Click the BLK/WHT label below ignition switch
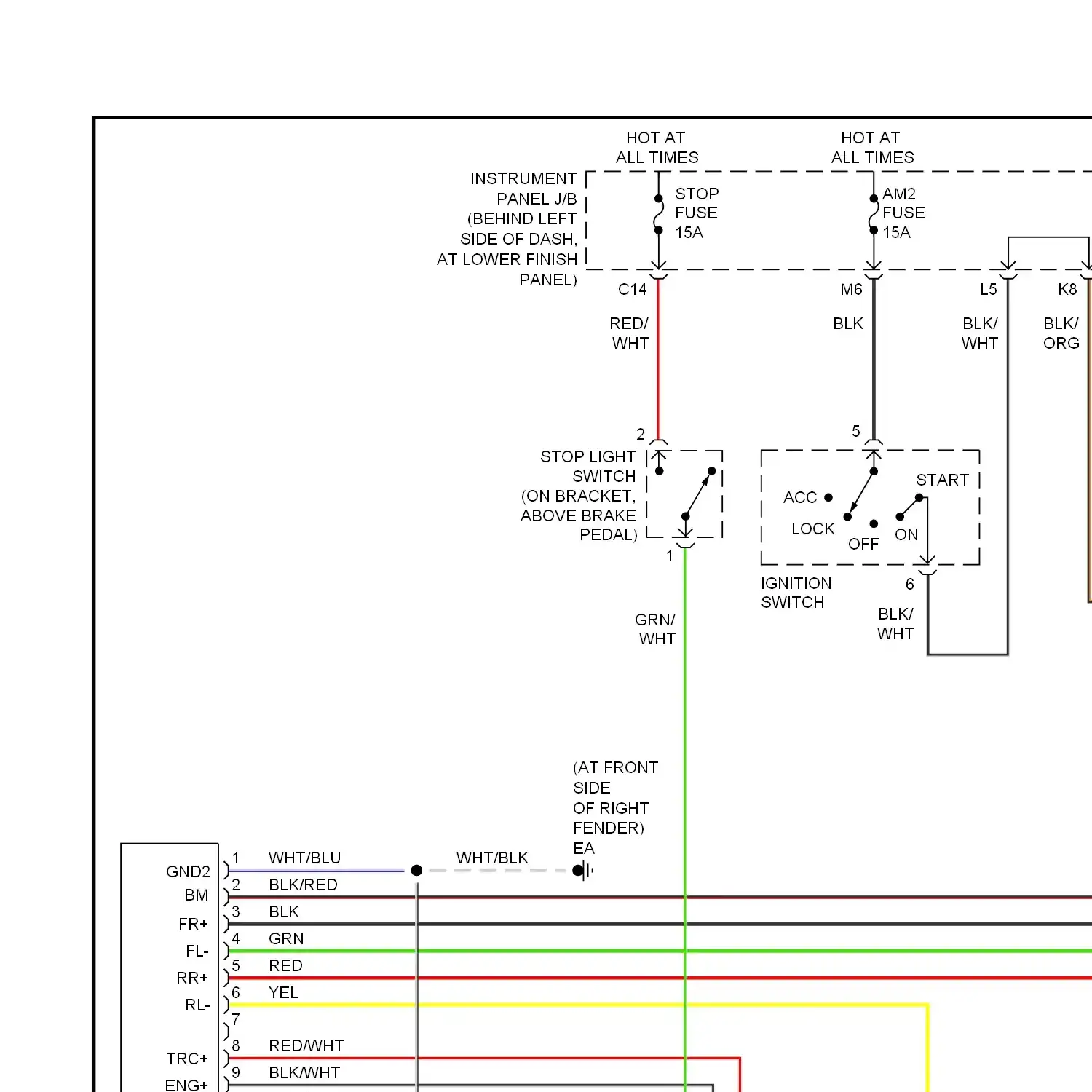Image resolution: width=1092 pixels, height=1092 pixels. pos(895,624)
